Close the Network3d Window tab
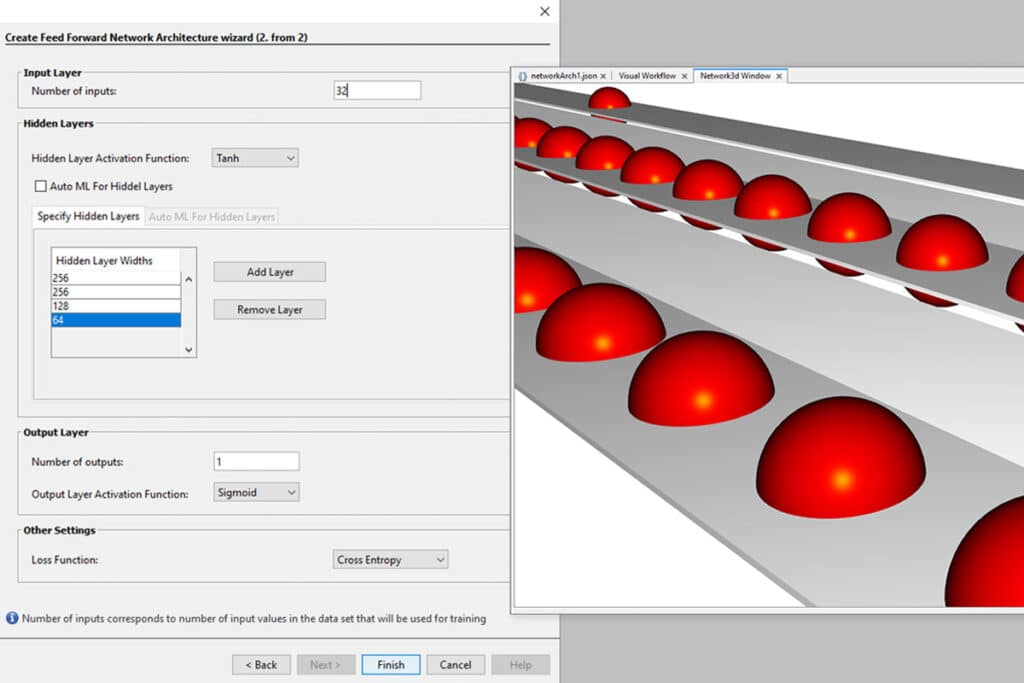Screen dimensions: 1024x683 [780, 76]
